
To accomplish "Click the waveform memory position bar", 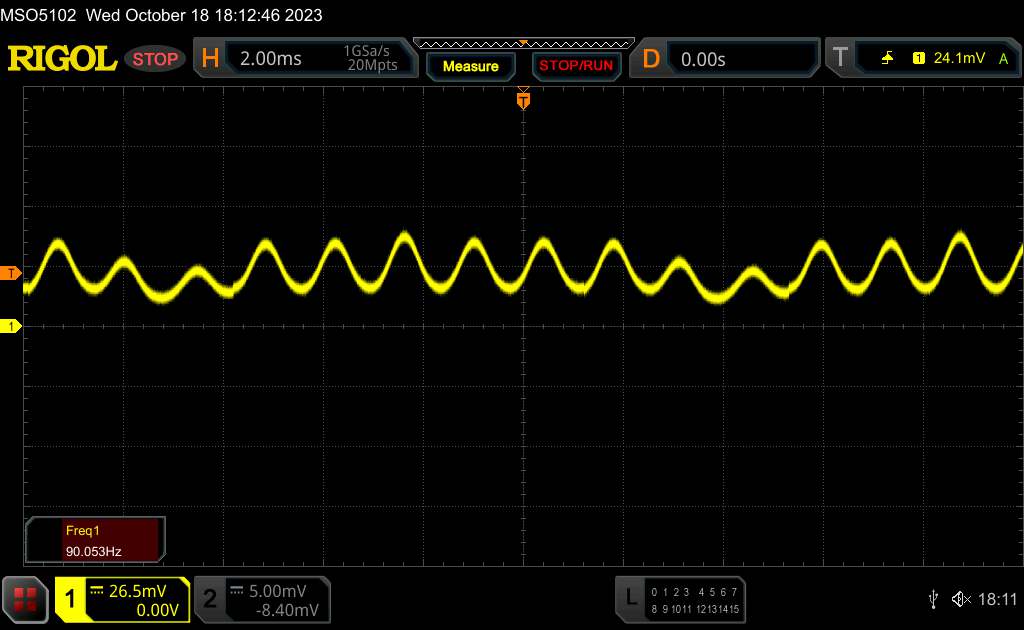I will click(x=524, y=44).
